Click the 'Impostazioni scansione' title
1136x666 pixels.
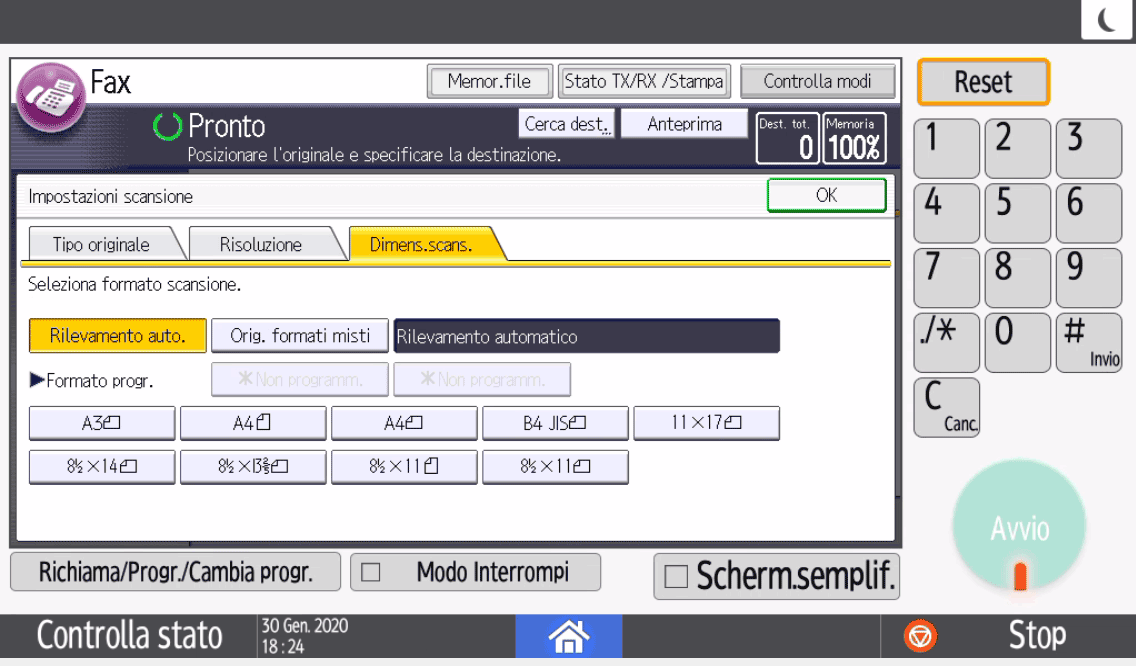click(111, 196)
